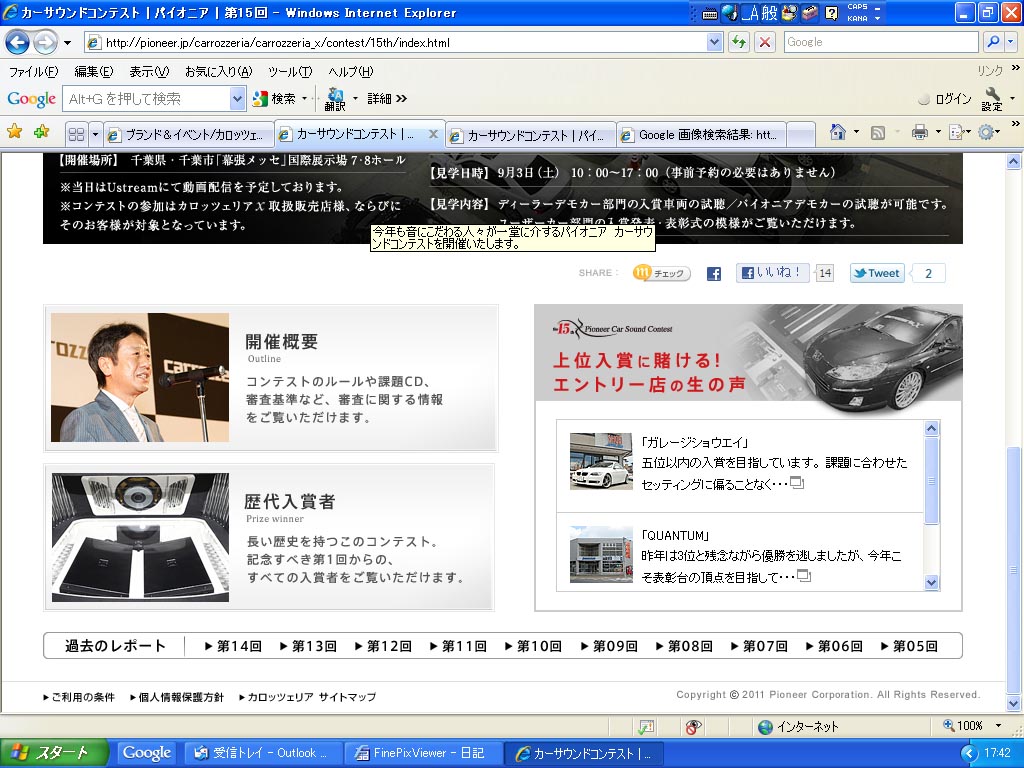Click the Add to Favorites icon
Screen dimensions: 1024x768
pos(41,132)
